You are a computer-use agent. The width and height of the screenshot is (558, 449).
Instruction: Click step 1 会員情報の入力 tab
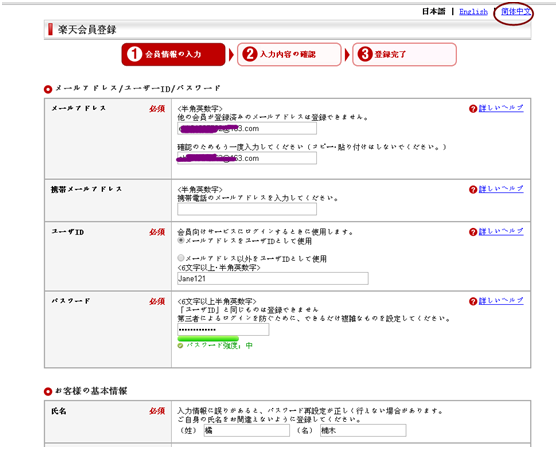[173, 54]
